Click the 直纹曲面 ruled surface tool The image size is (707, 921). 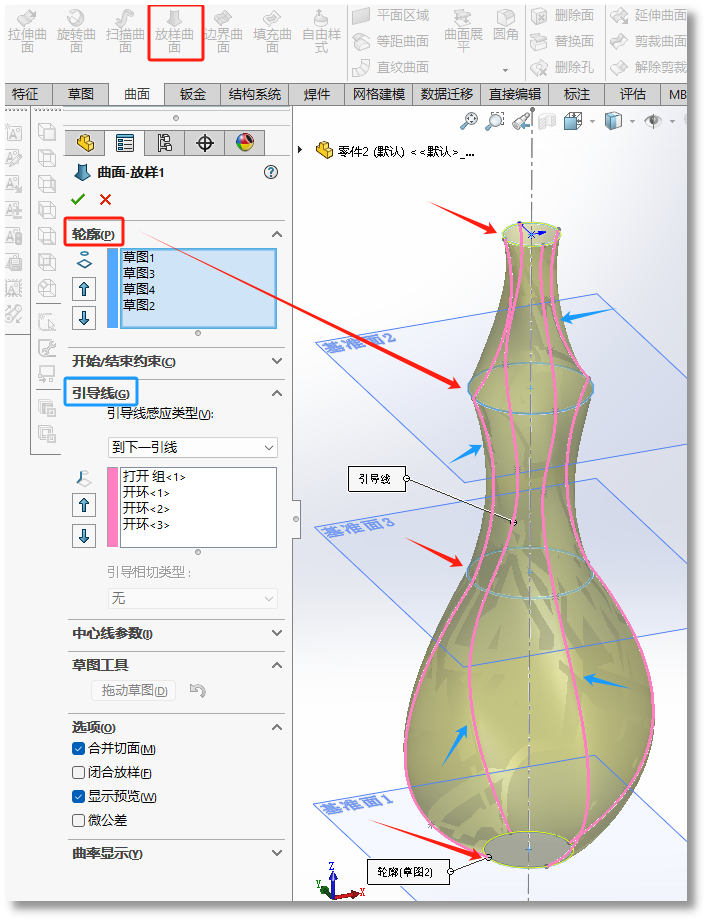pos(390,67)
